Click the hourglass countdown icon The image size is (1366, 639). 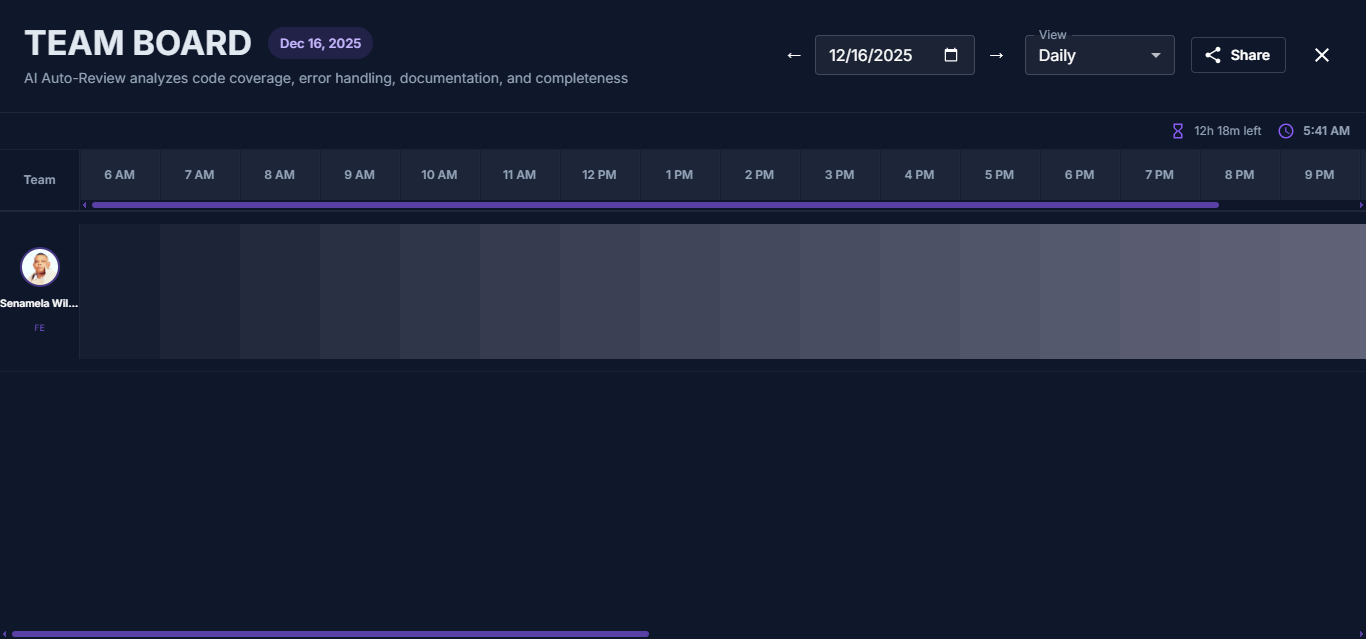1178,130
